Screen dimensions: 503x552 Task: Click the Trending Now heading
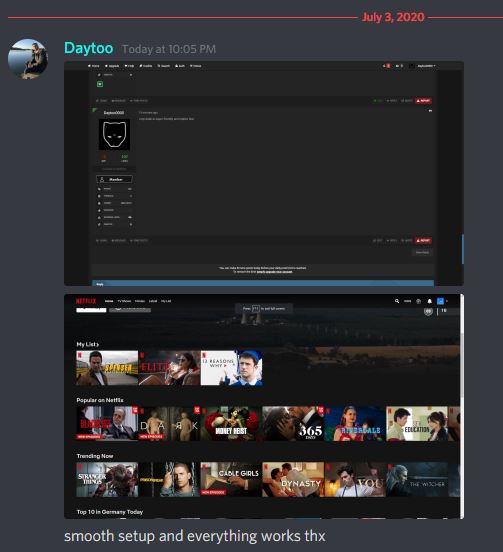pos(95,456)
